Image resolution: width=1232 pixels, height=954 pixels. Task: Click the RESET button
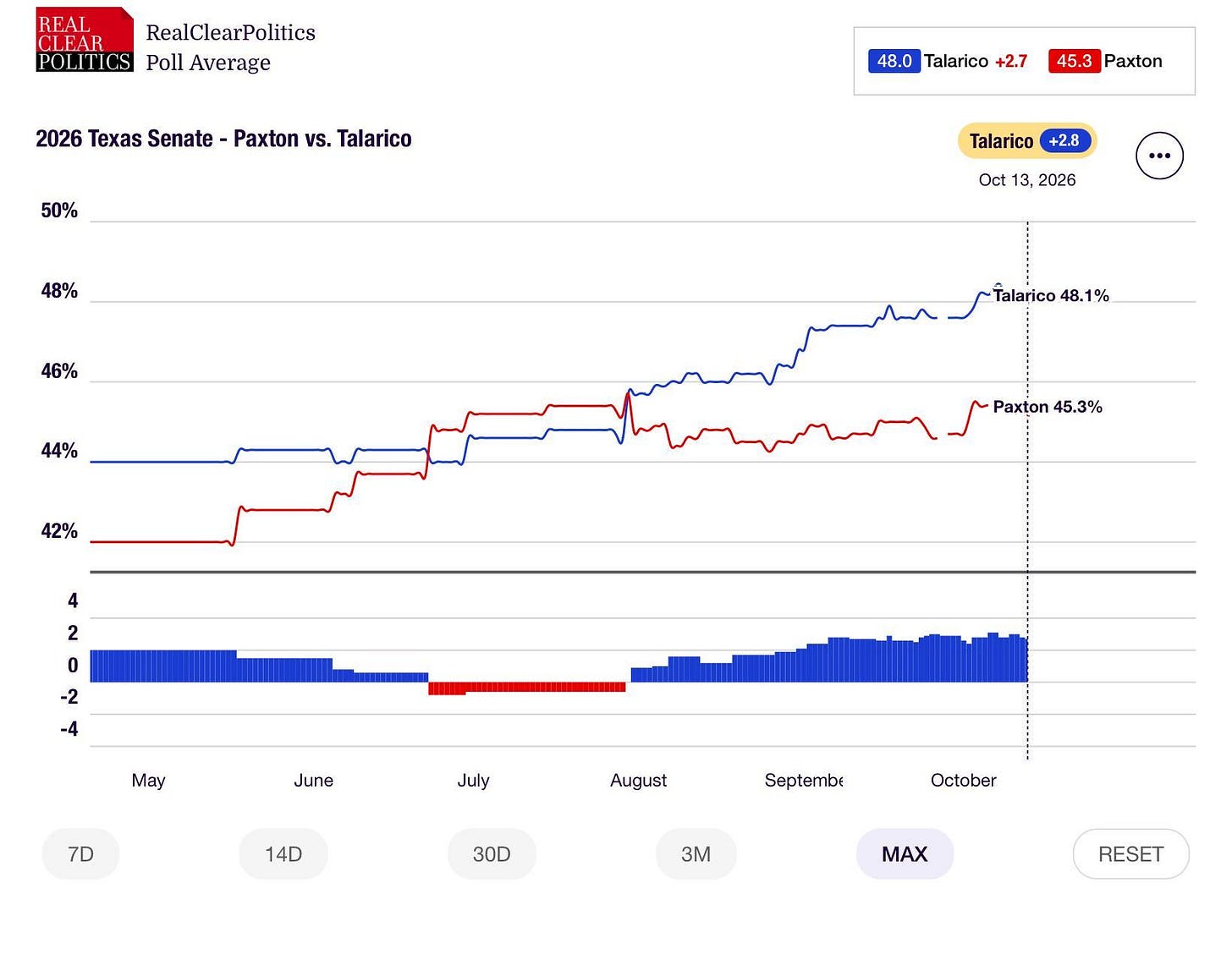[x=1130, y=854]
